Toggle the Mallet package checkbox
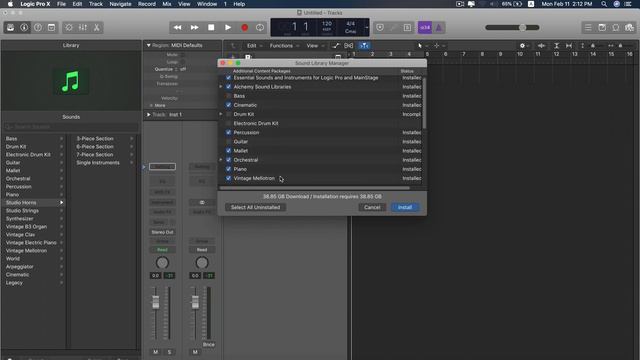The height and width of the screenshot is (360, 640). coord(229,151)
